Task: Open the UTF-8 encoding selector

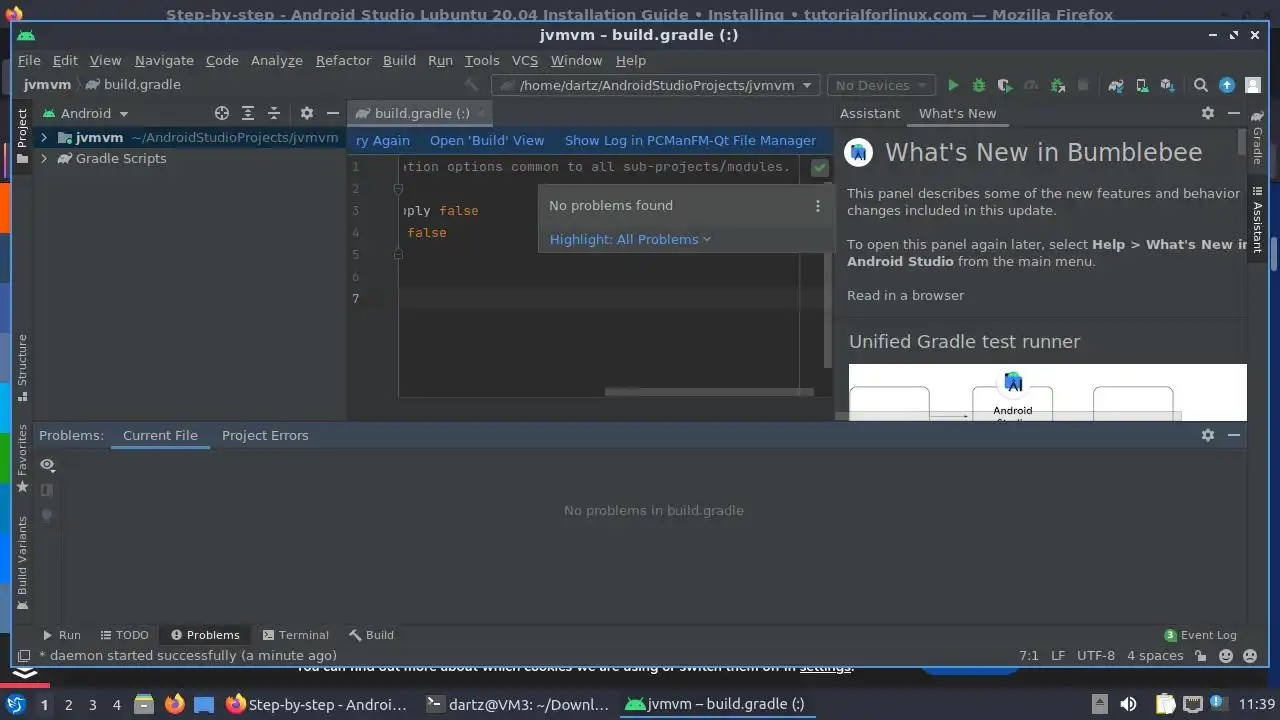Action: coord(1096,656)
